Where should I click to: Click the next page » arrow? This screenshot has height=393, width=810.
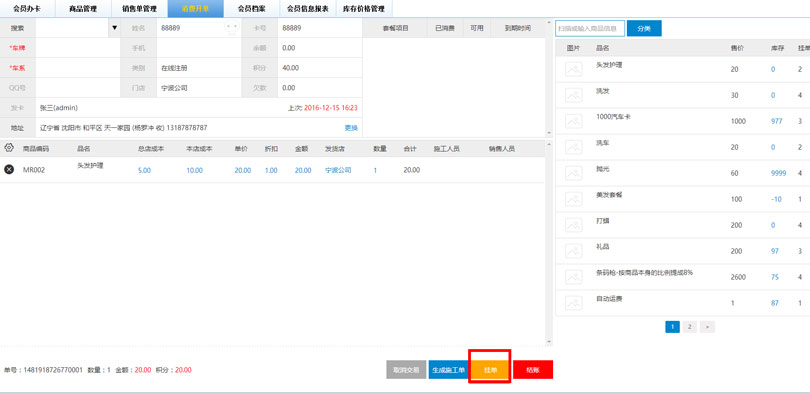pyautogui.click(x=707, y=326)
